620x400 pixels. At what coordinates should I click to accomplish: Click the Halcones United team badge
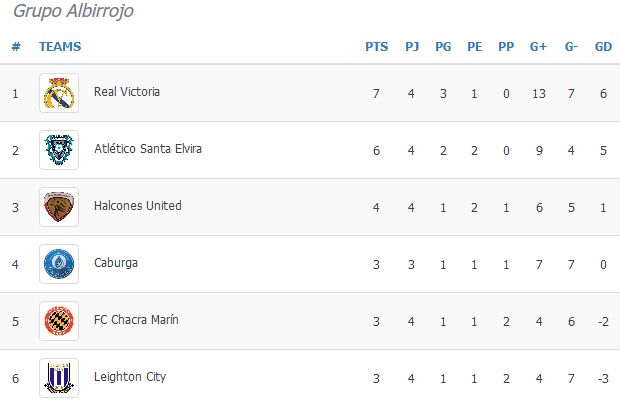pyautogui.click(x=58, y=207)
